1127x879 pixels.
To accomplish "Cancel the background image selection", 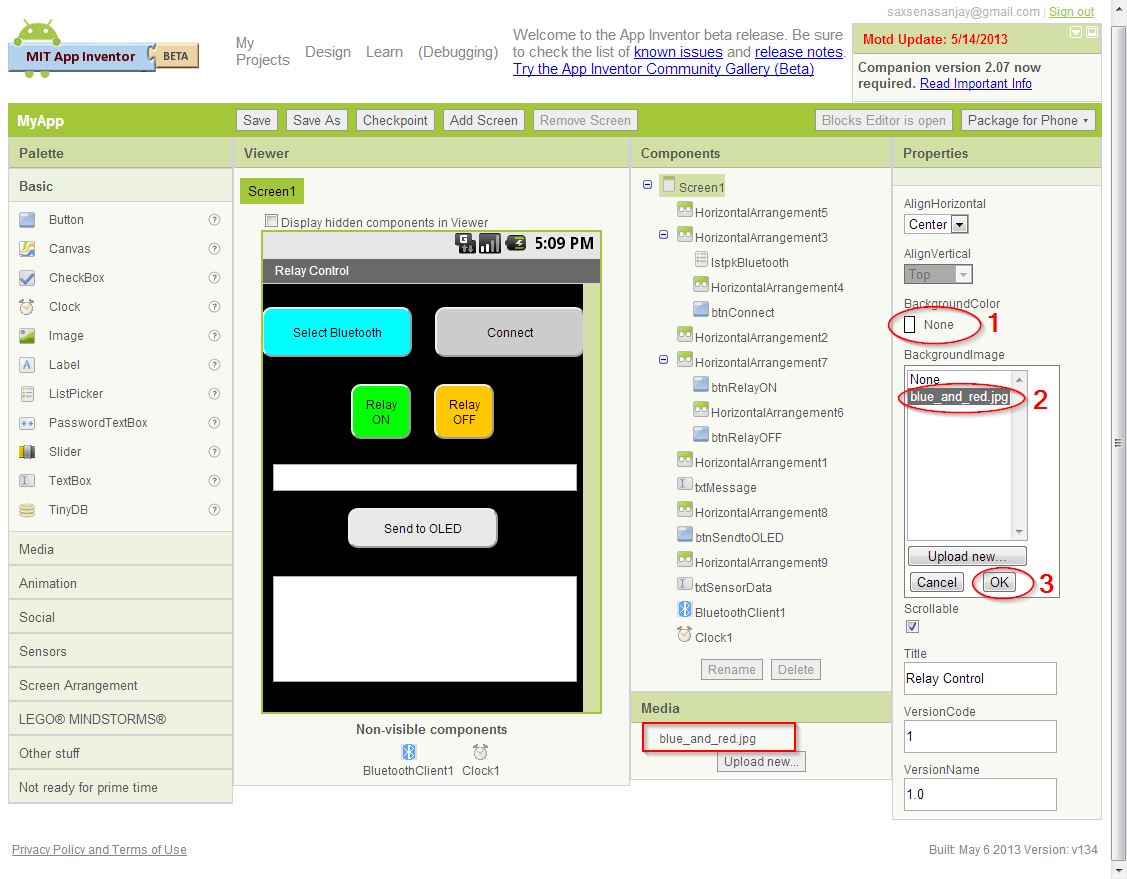I will tap(937, 581).
